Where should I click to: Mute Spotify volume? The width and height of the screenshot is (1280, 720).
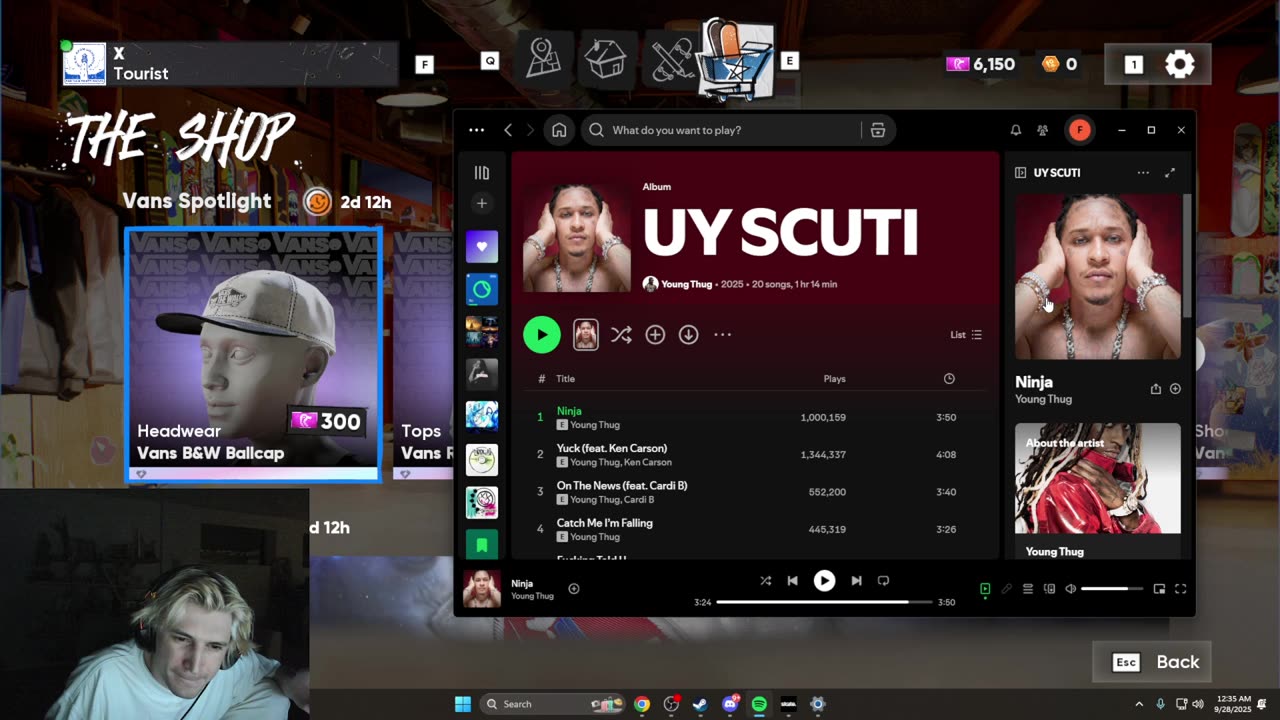click(1070, 589)
